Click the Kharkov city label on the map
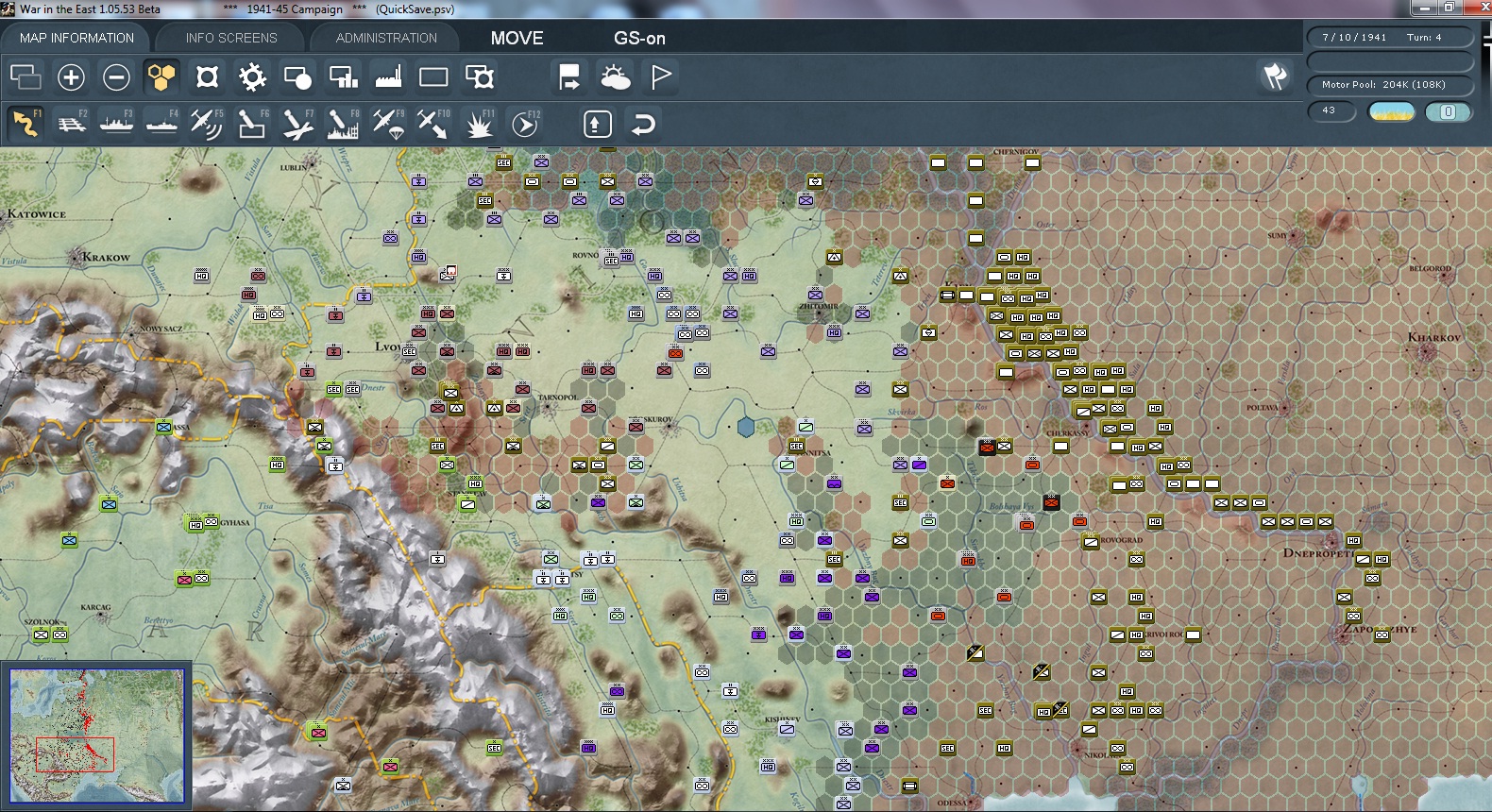Viewport: 1492px width, 812px height. [x=1433, y=337]
